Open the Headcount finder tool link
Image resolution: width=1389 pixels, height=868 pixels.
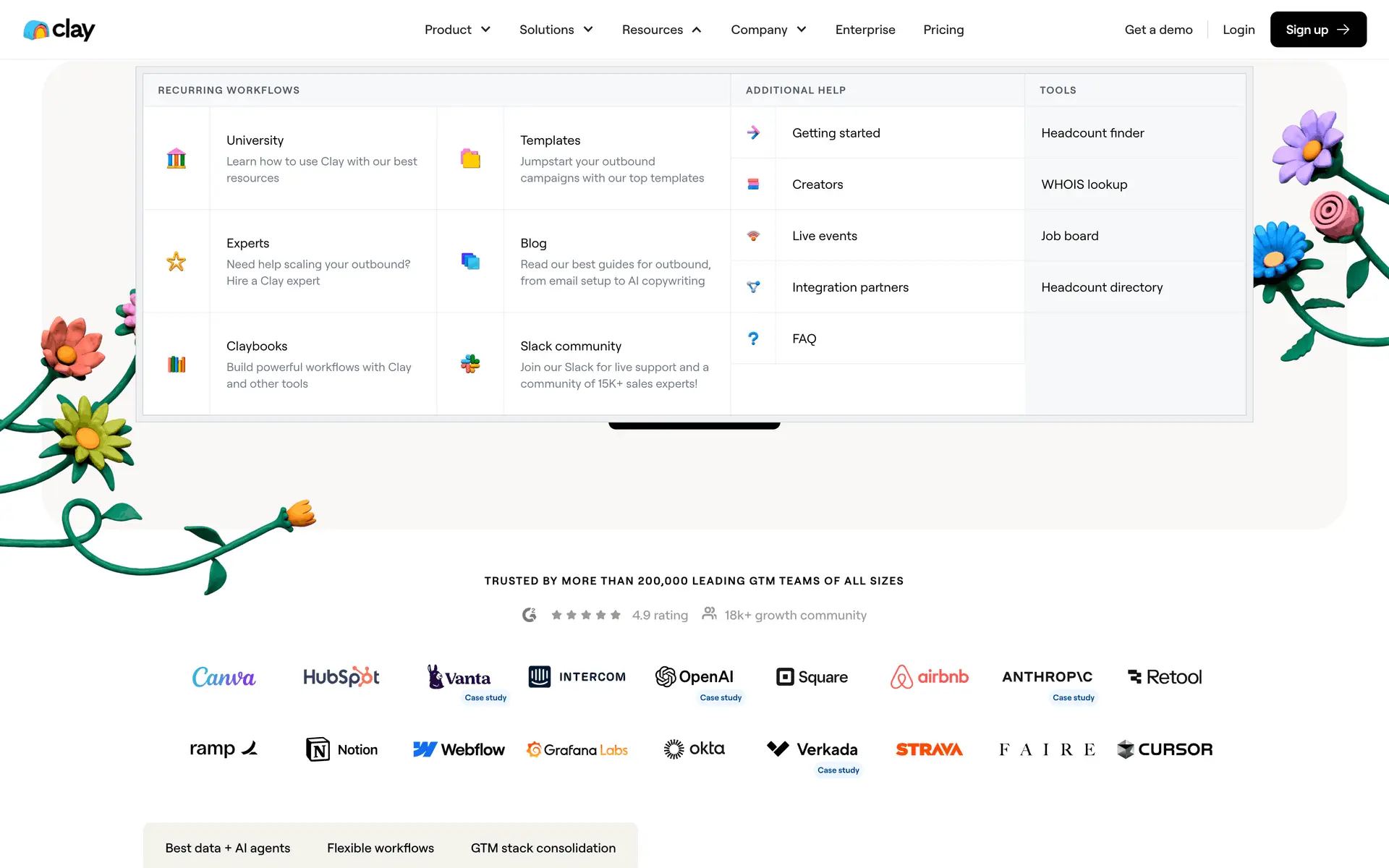(x=1092, y=133)
